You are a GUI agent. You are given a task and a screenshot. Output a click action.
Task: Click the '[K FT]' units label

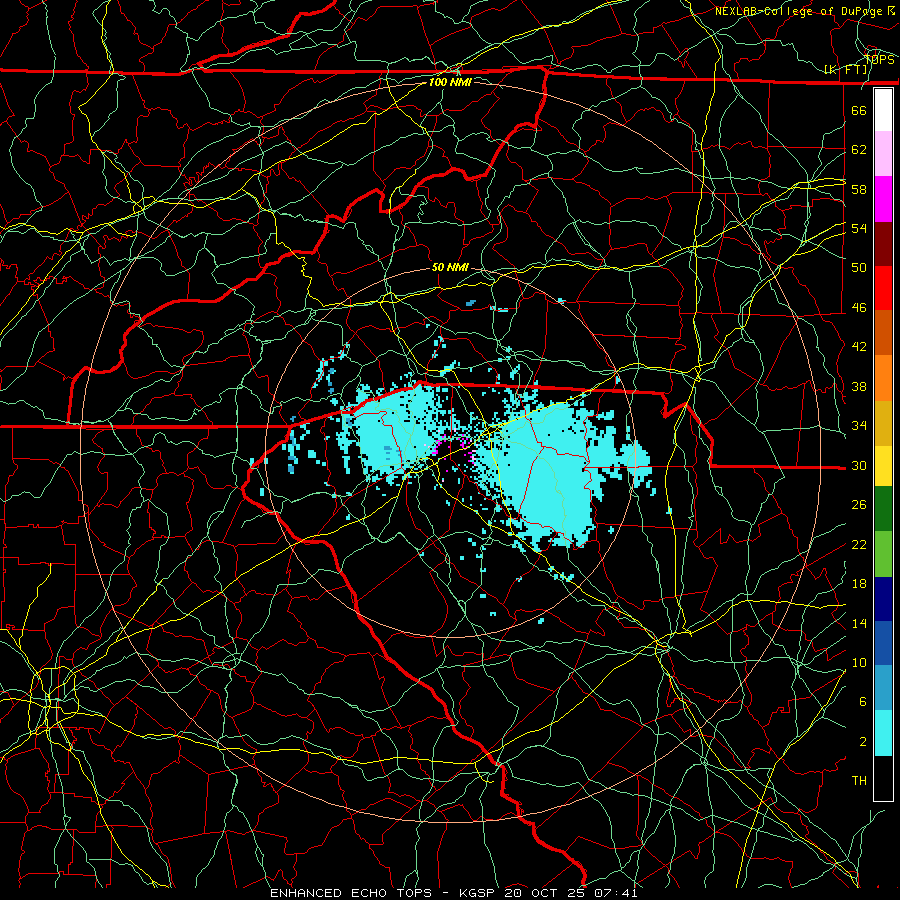(x=845, y=69)
